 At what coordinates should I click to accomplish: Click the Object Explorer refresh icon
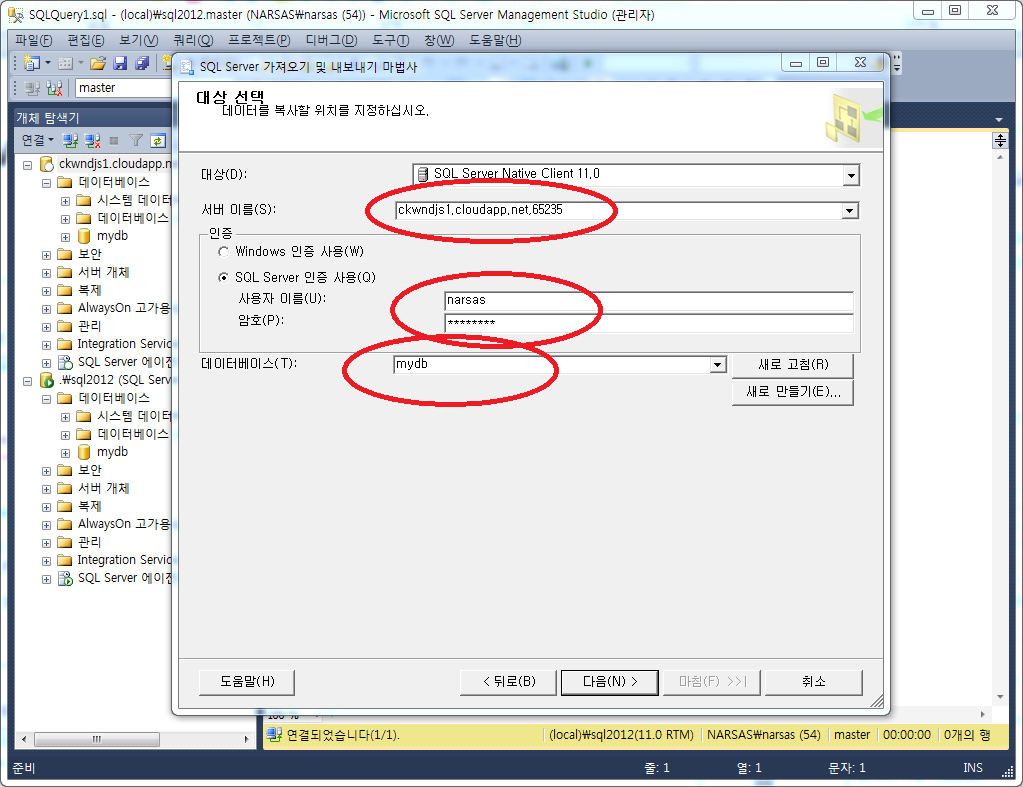157,140
